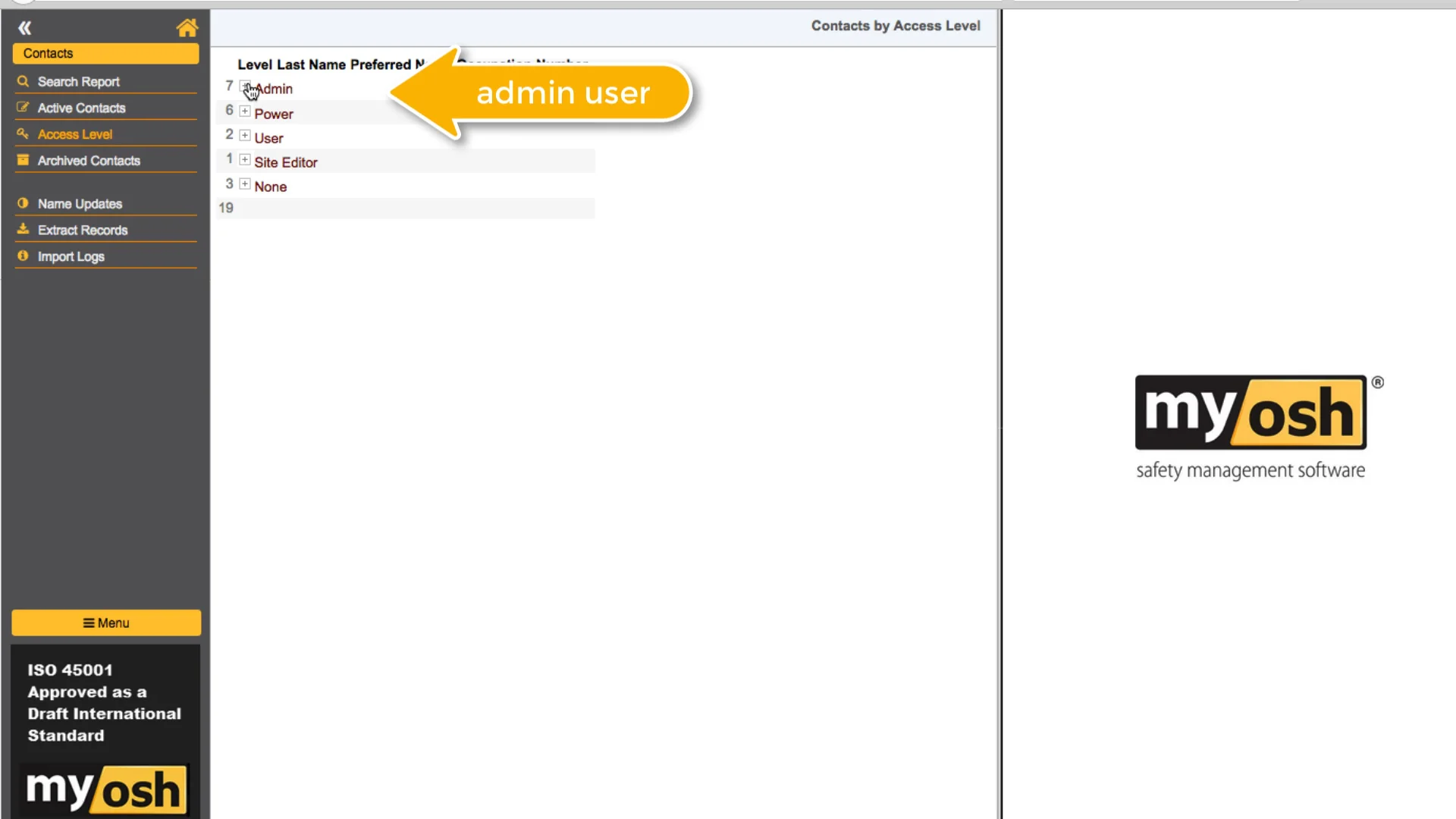Screen dimensions: 1456x819
Task: Expand the Site Editor group
Action: tap(245, 159)
